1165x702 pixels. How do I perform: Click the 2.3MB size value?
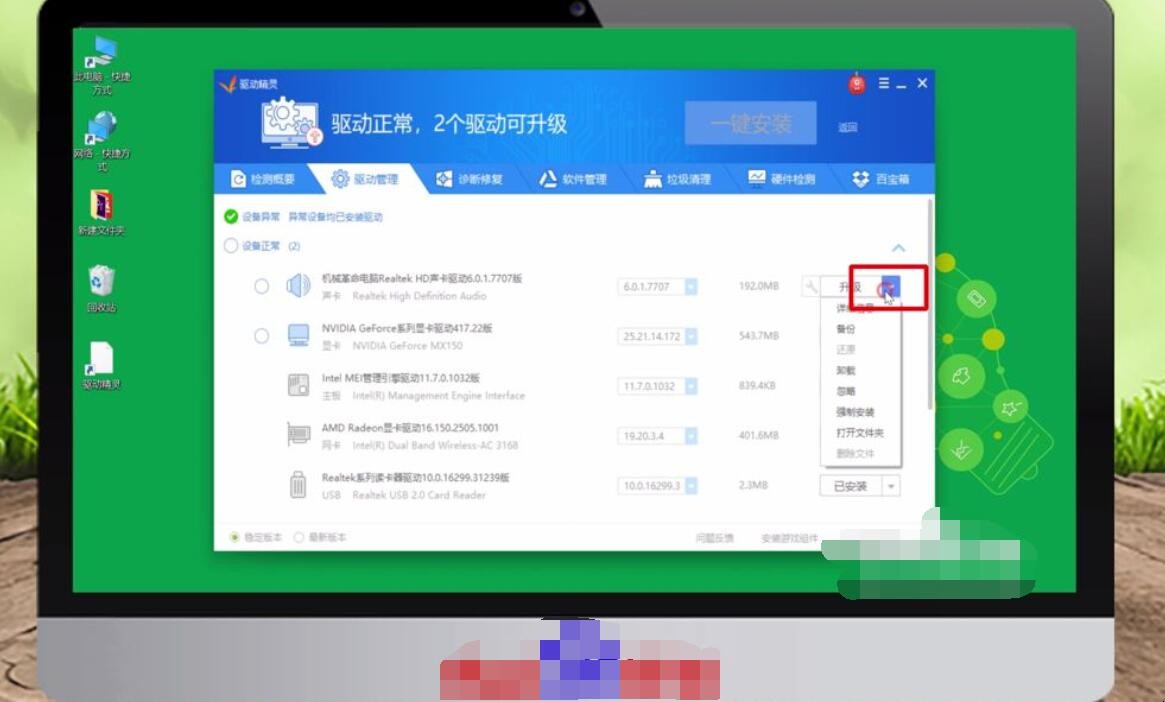point(753,485)
